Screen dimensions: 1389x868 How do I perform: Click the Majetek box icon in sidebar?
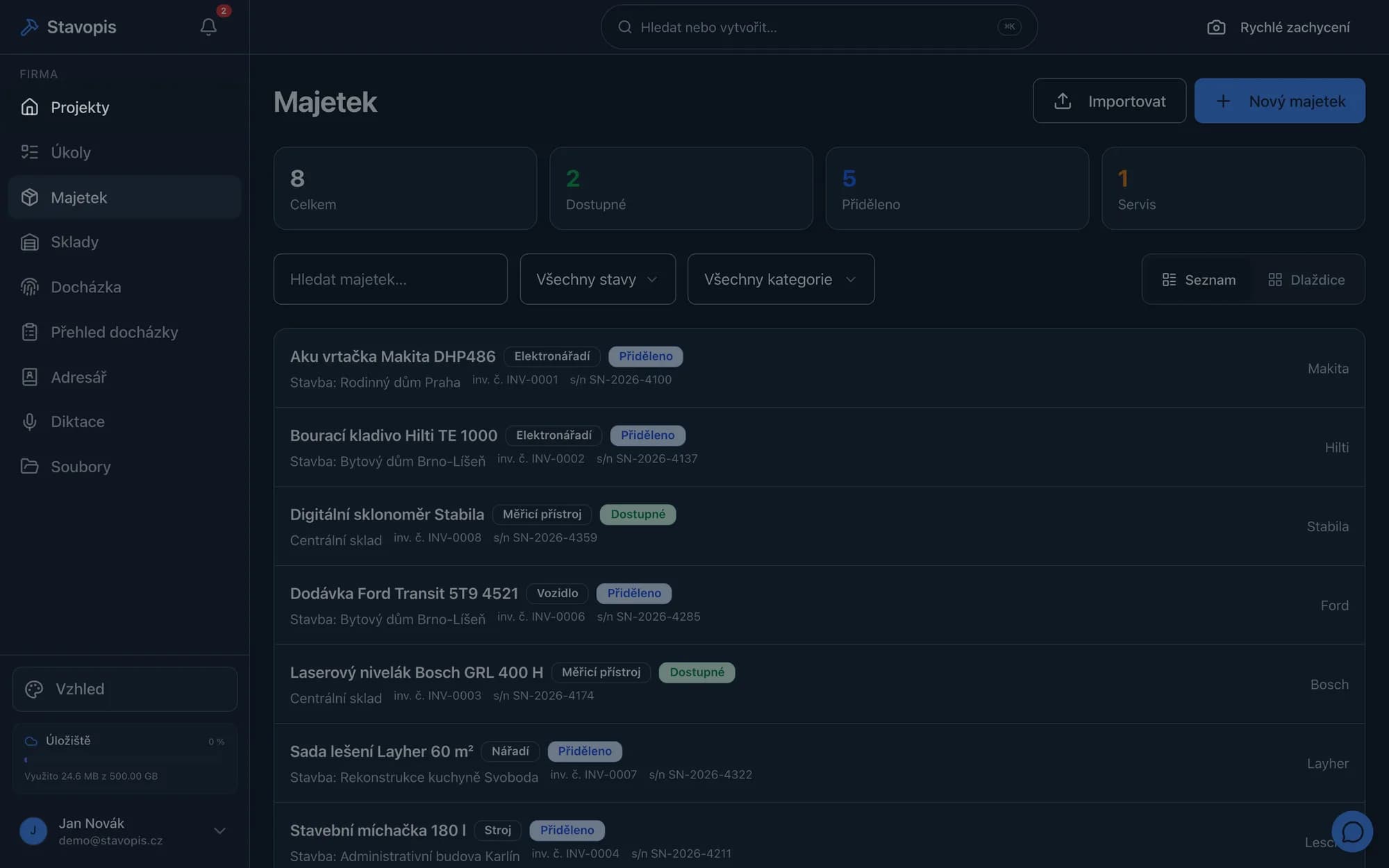(29, 197)
